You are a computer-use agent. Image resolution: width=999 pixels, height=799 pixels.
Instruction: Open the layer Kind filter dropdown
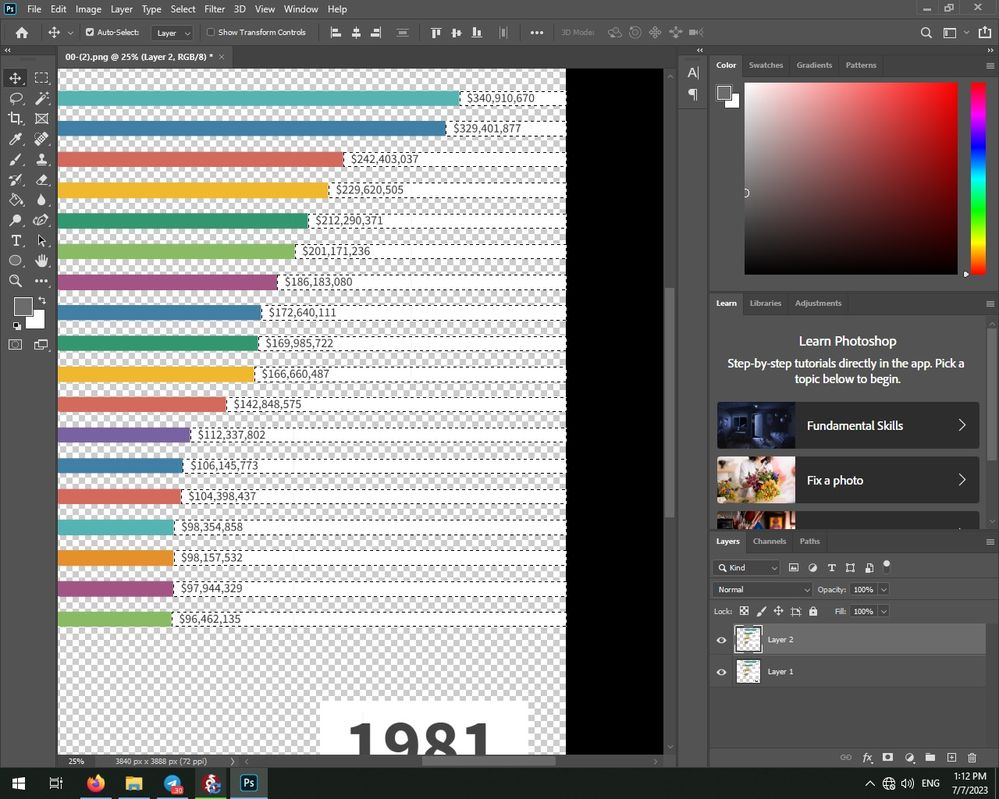747,568
